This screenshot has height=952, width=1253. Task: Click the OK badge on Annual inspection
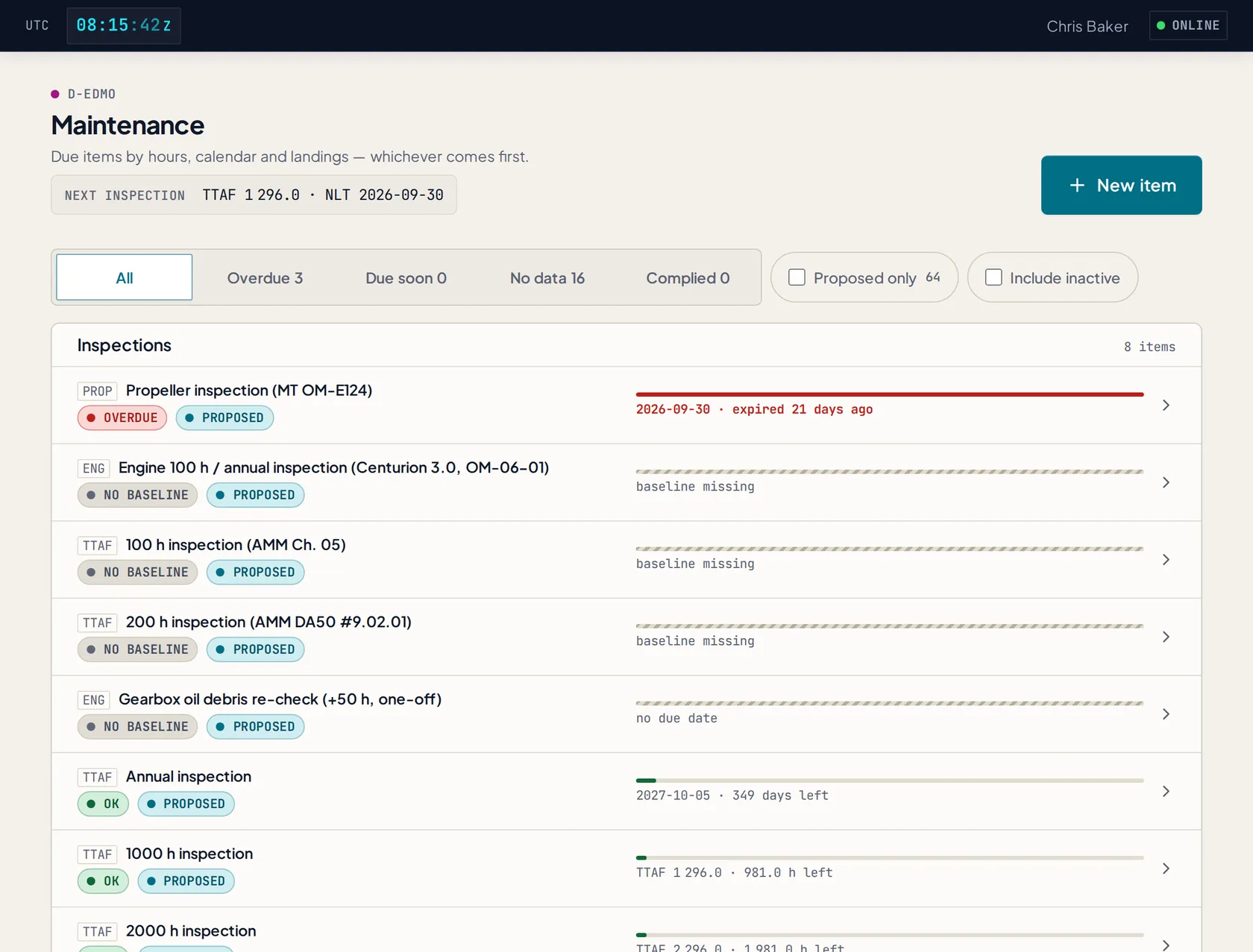(103, 804)
